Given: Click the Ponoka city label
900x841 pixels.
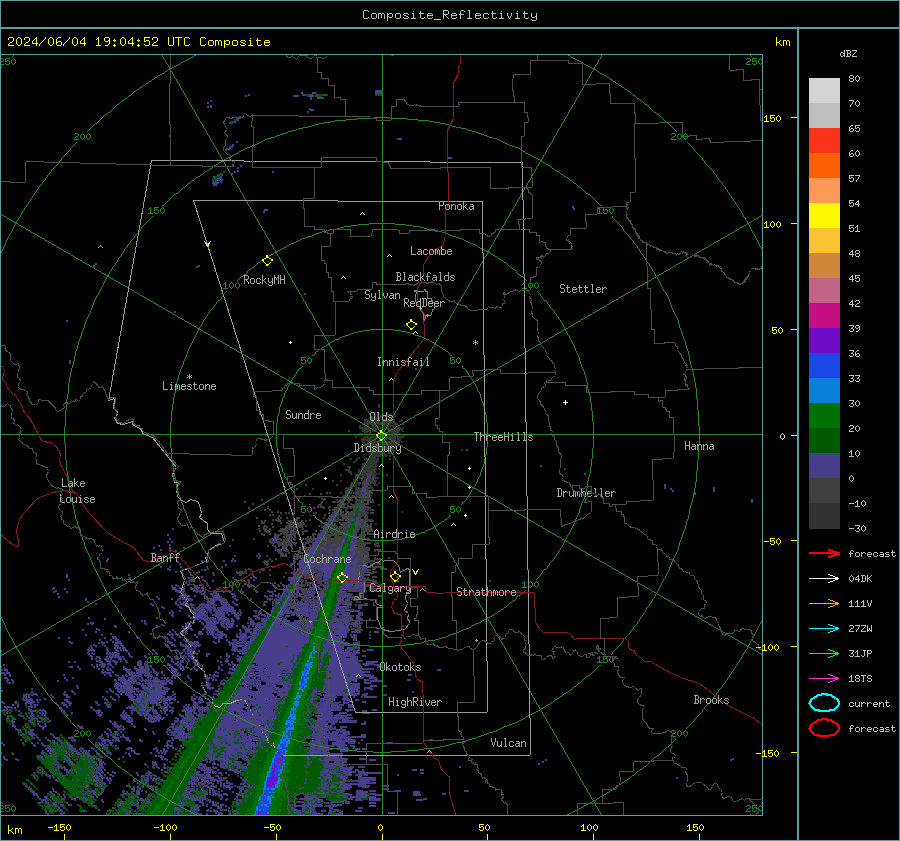Looking at the screenshot, I should point(456,206).
